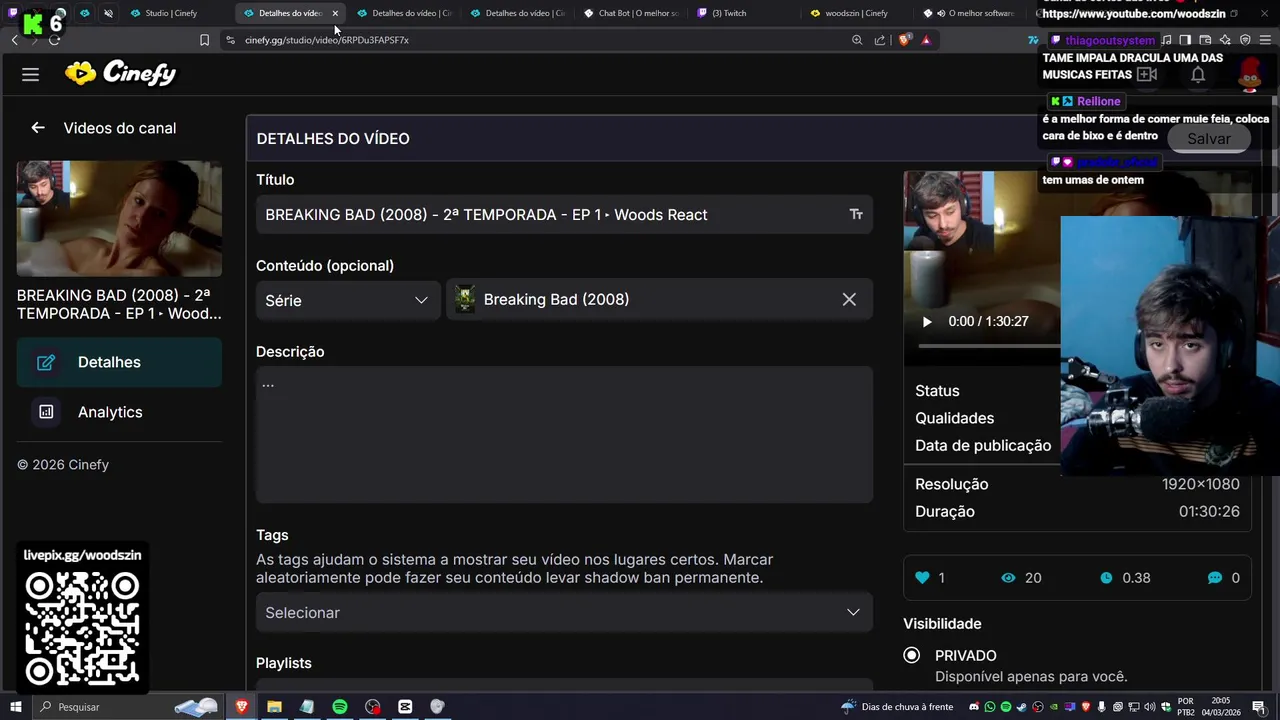Image resolution: width=1280 pixels, height=720 pixels.
Task: Open CapCut from the taskbar
Action: click(405, 707)
